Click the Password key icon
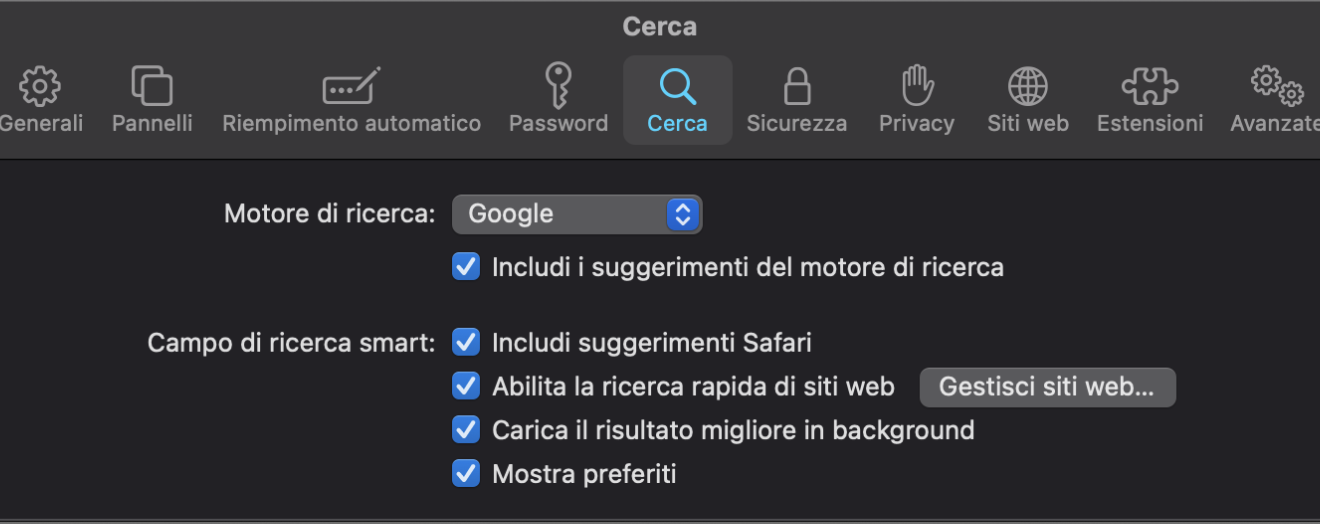Viewport: 1320px width, 524px height. click(558, 87)
